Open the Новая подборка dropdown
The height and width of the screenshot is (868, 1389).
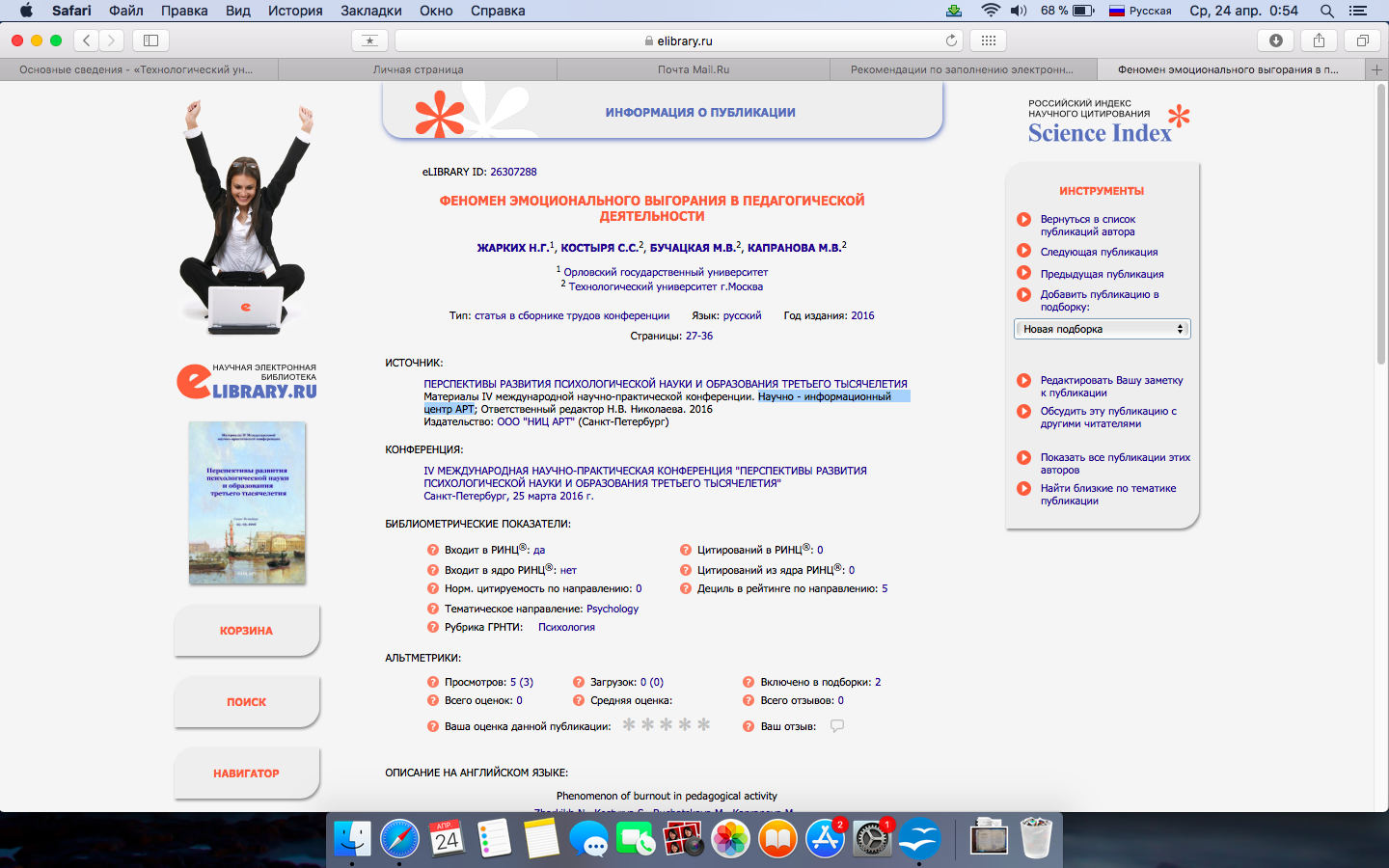click(x=1103, y=329)
